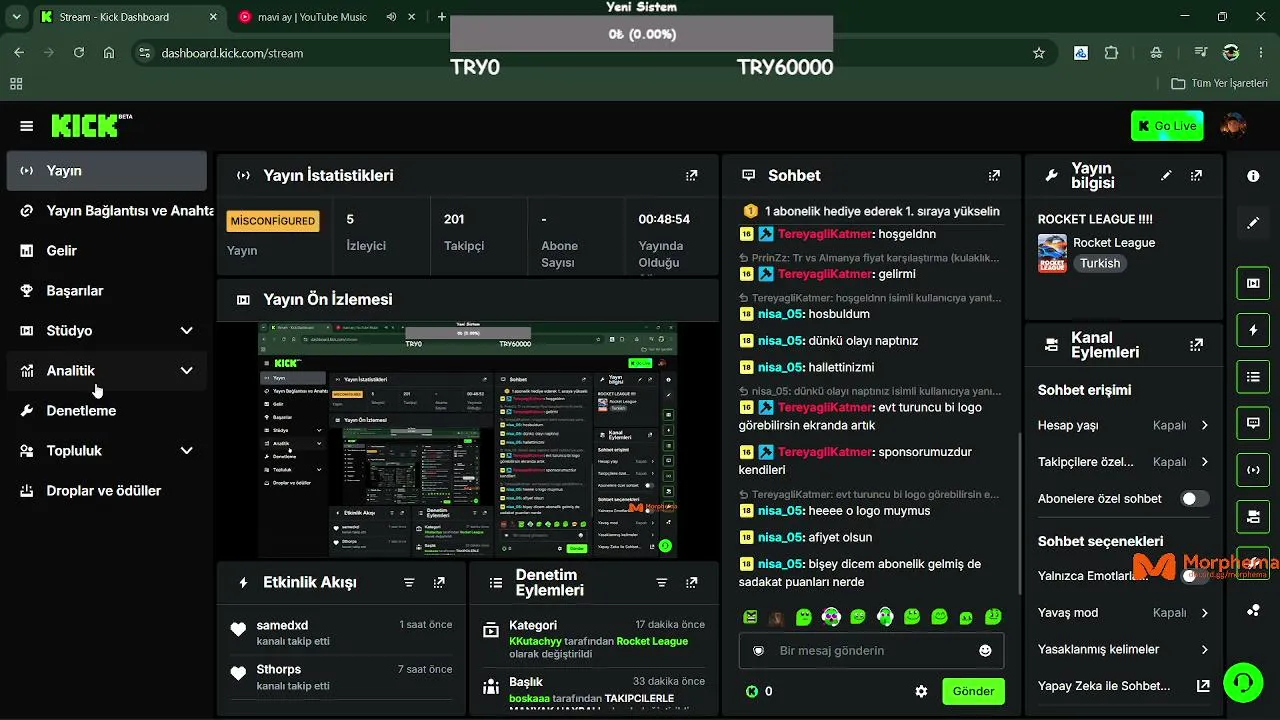Open the Kick hamburger navigation menu

coord(27,126)
